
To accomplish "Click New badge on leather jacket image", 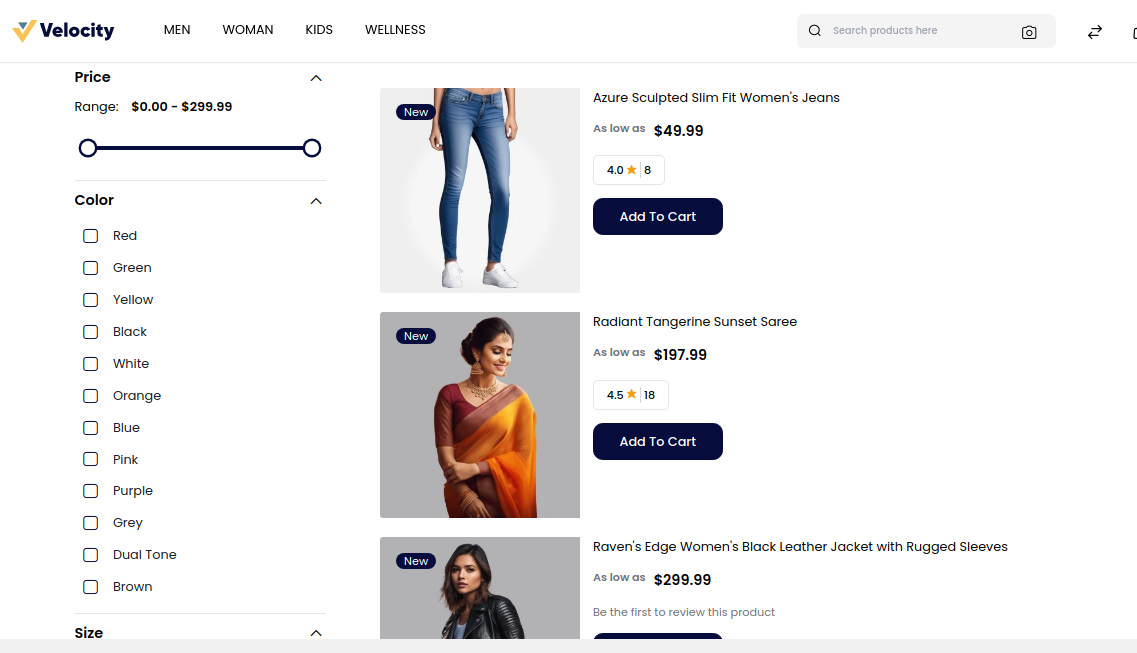I will pos(416,561).
